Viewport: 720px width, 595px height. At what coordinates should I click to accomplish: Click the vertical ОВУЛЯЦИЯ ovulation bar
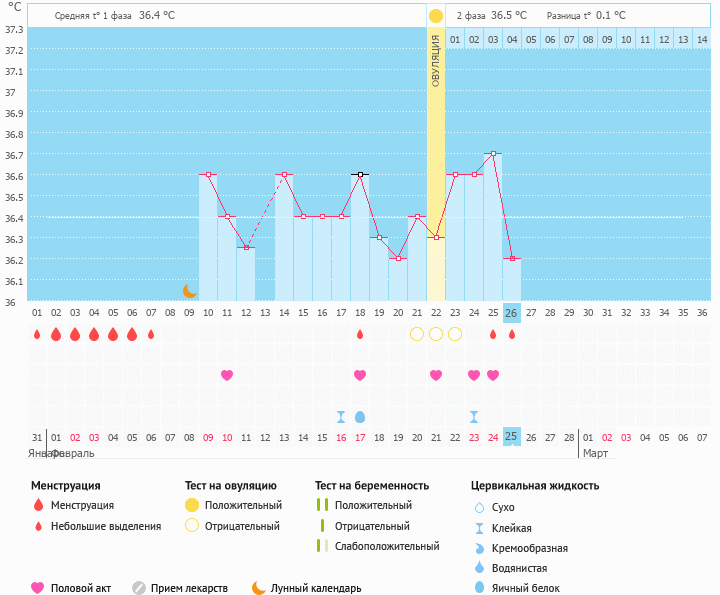pyautogui.click(x=436, y=62)
